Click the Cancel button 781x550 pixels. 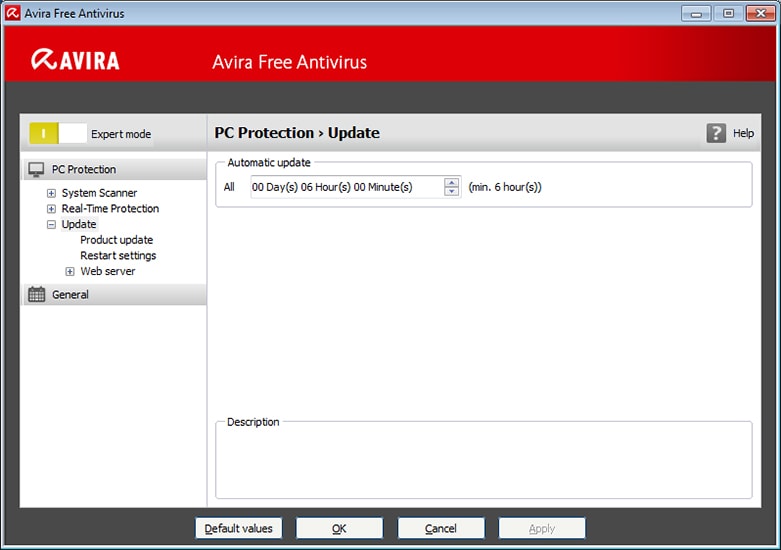click(441, 528)
